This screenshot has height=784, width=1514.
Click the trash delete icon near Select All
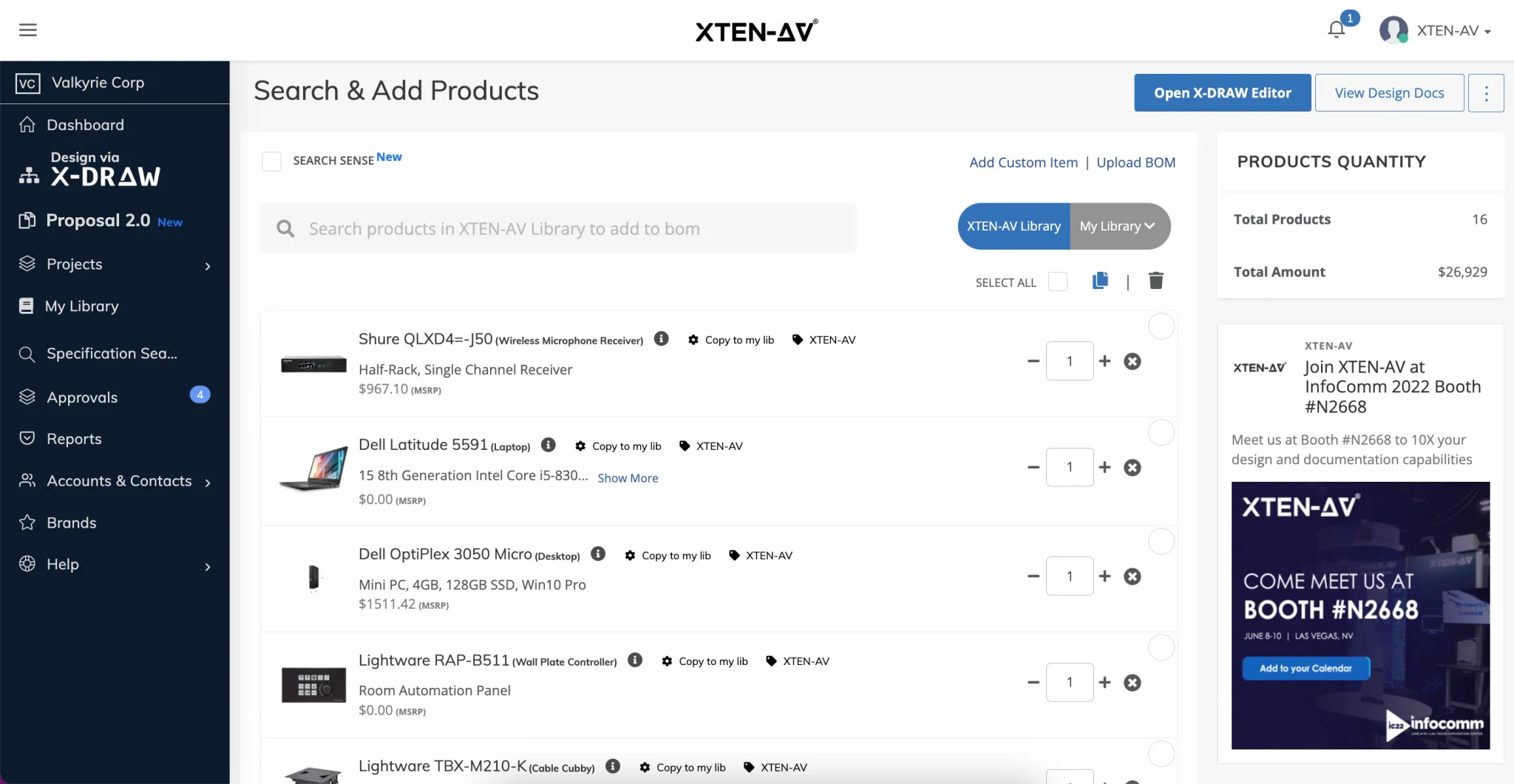(1155, 281)
